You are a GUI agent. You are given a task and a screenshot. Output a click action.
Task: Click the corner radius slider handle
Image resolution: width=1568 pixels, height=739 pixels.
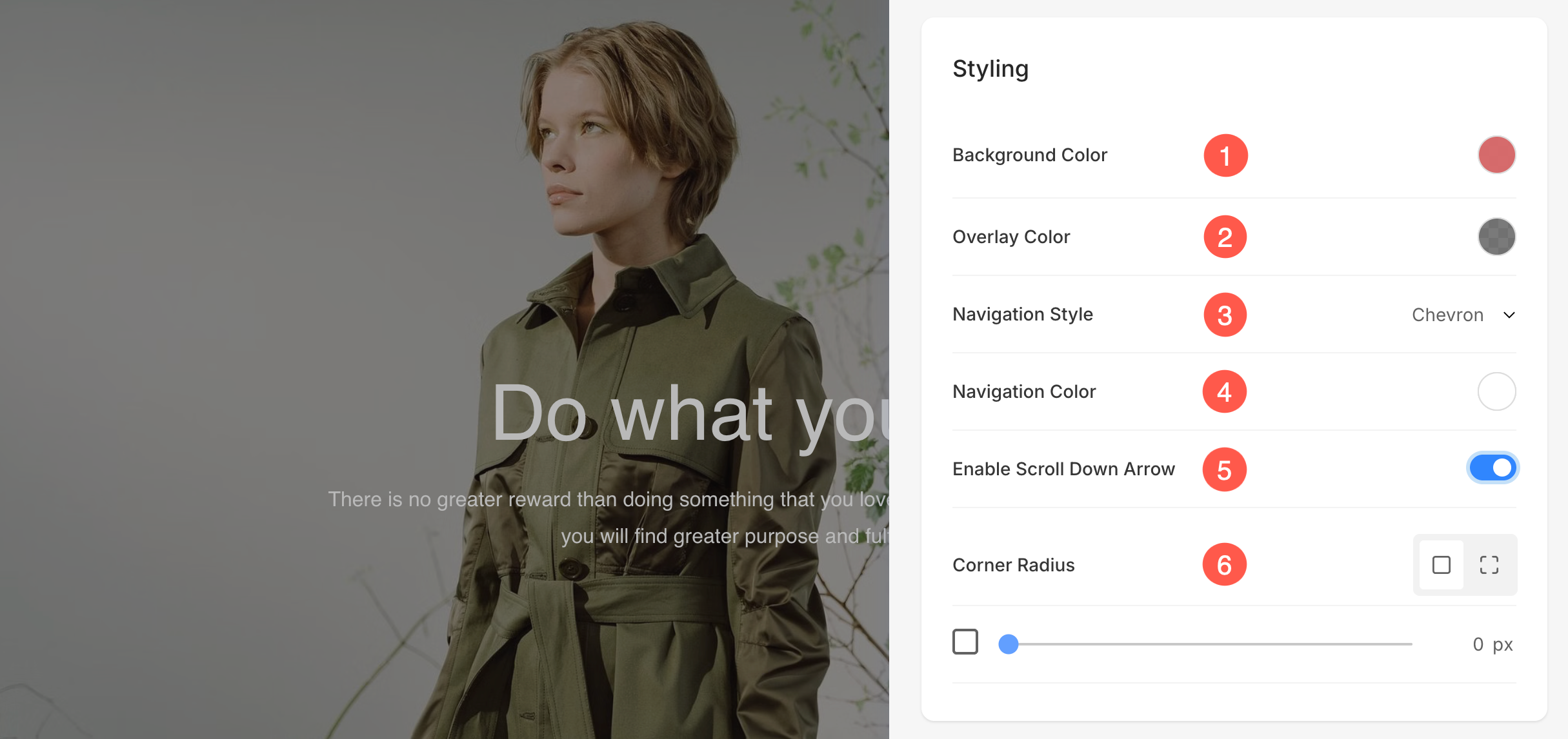pyautogui.click(x=1009, y=644)
